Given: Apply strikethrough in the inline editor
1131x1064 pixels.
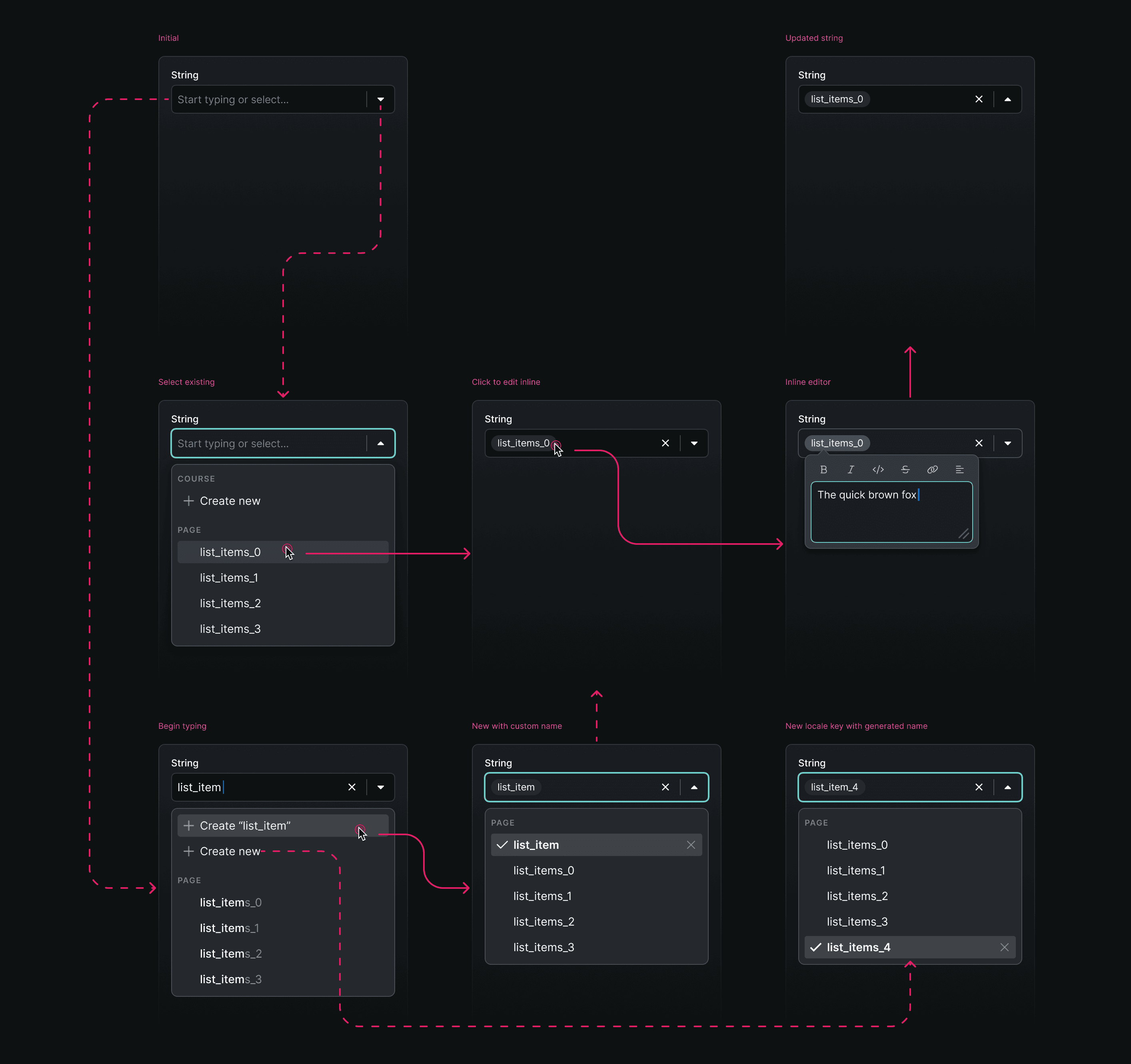Looking at the screenshot, I should 905,470.
